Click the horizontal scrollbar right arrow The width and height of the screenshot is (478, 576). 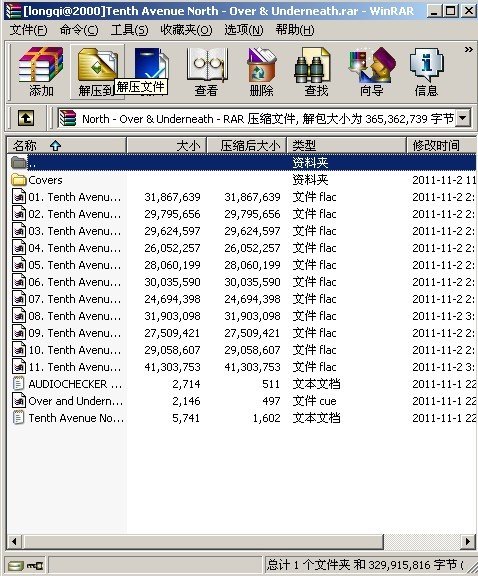click(x=468, y=541)
